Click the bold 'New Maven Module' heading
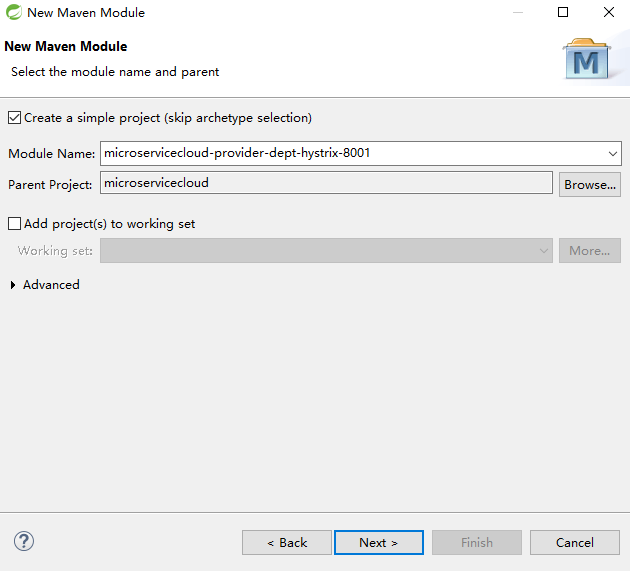The width and height of the screenshot is (630, 571). tap(65, 46)
